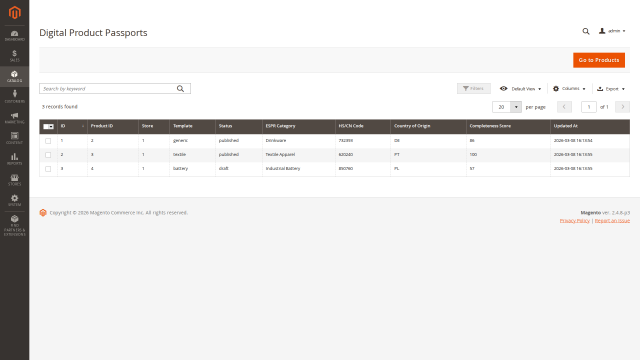Click the current page number field
The width and height of the screenshot is (640, 360).
point(589,107)
